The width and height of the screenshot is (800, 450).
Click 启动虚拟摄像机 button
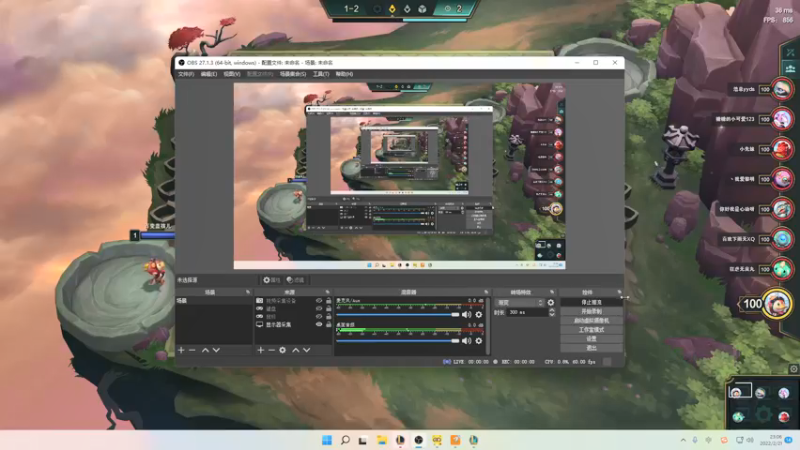[591, 321]
